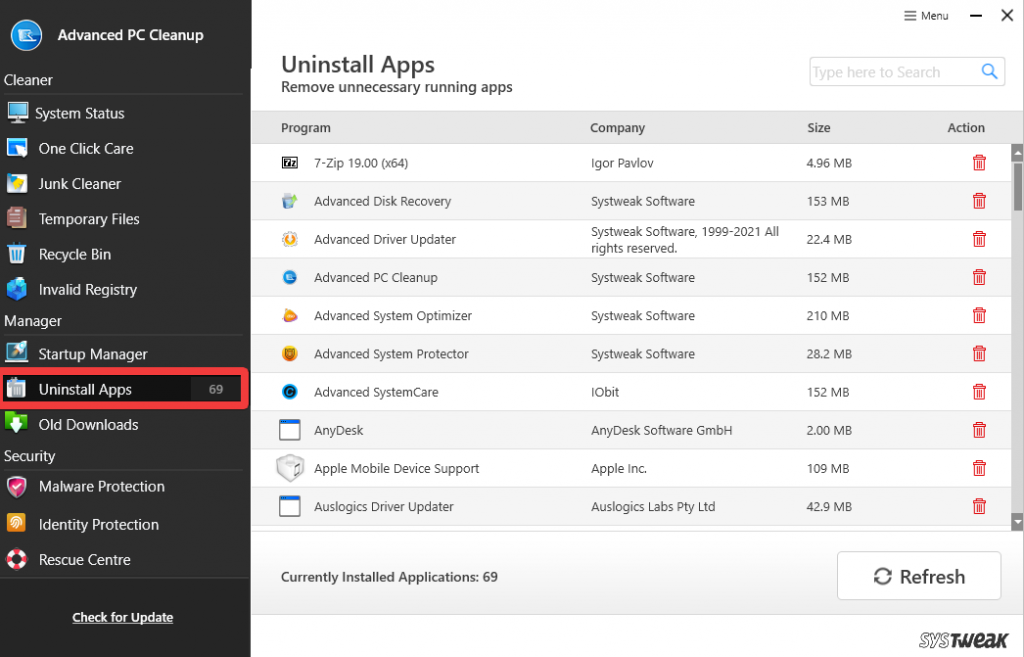Screen dimensions: 1024x657
Task: Click the 210 MB size value
Action: tap(827, 315)
